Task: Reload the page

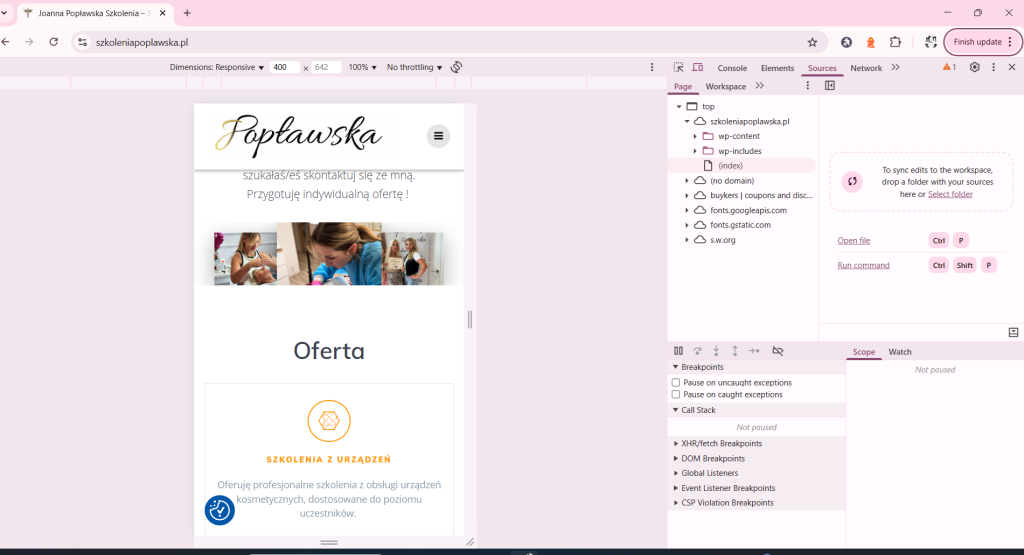Action: coord(54,42)
